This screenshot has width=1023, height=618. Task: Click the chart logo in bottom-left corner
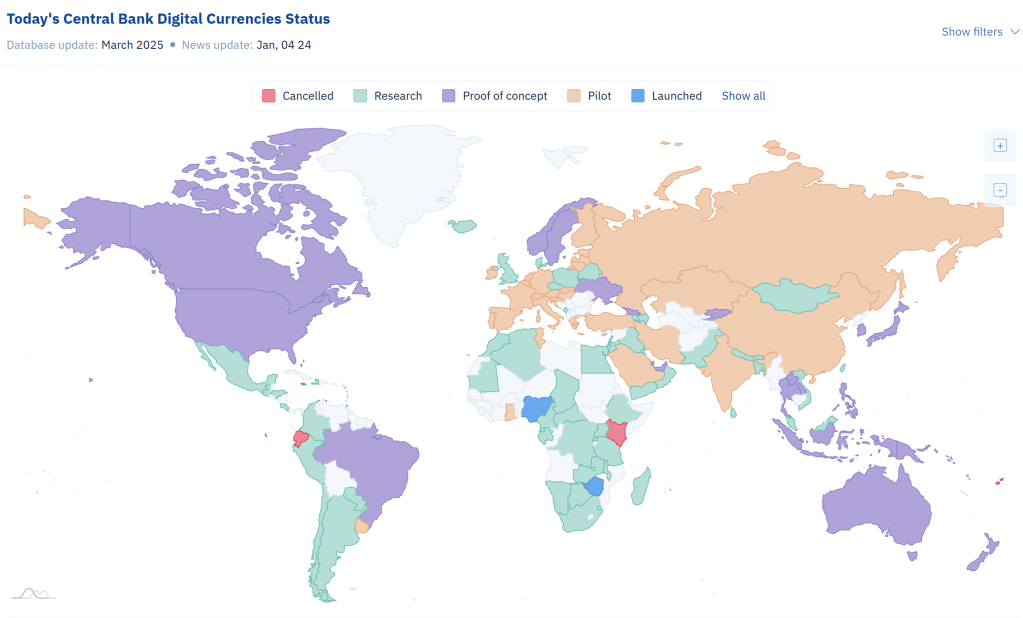32,593
